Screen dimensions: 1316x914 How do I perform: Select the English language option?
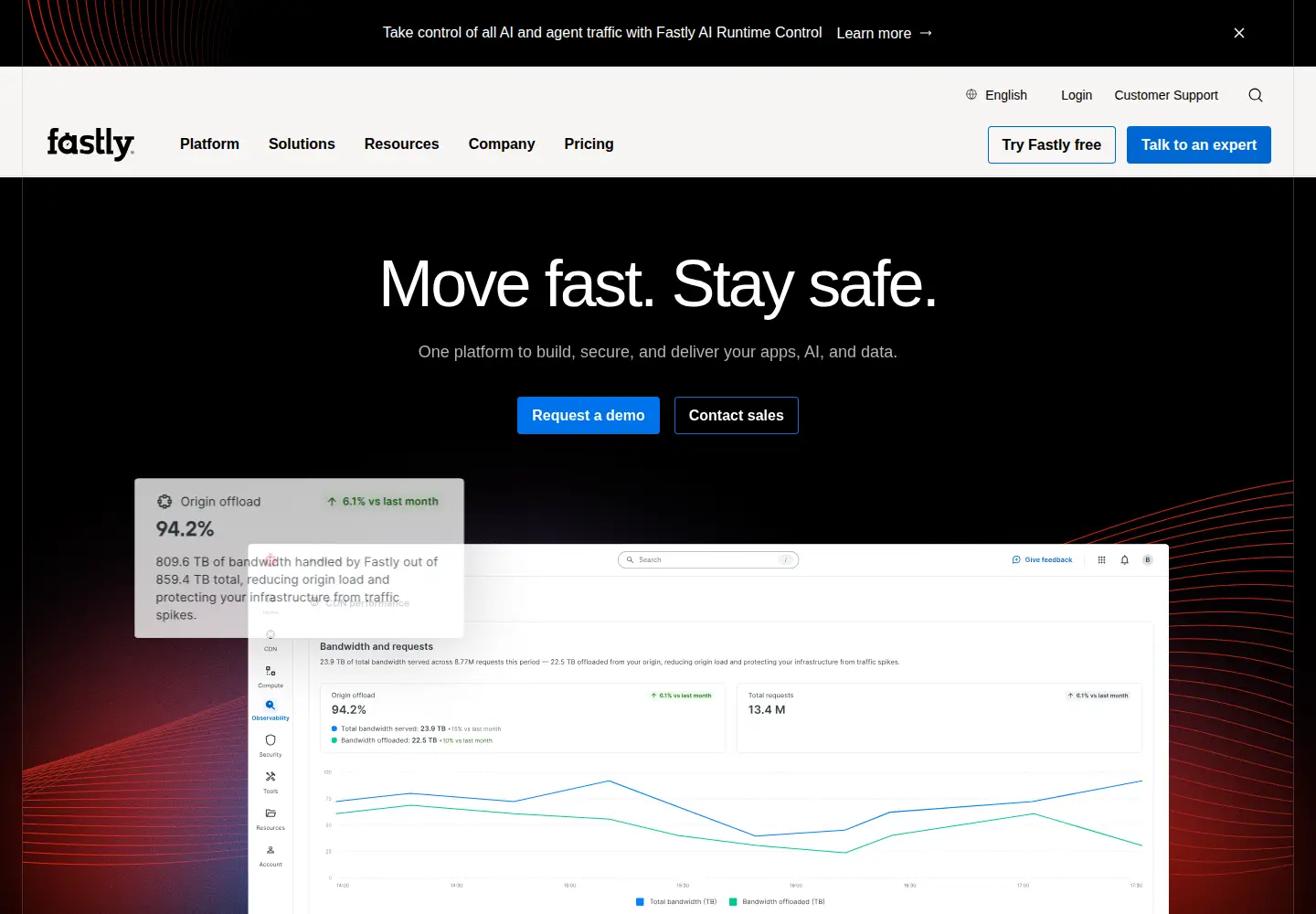tap(1006, 95)
